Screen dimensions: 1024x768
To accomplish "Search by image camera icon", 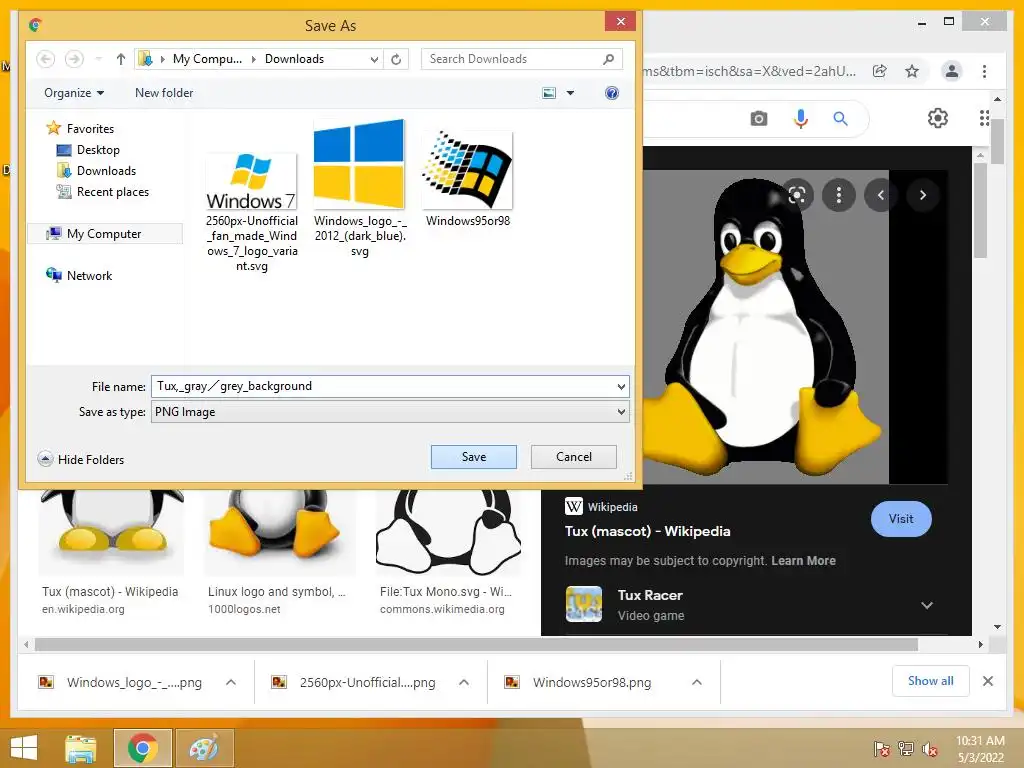I will 758,119.
